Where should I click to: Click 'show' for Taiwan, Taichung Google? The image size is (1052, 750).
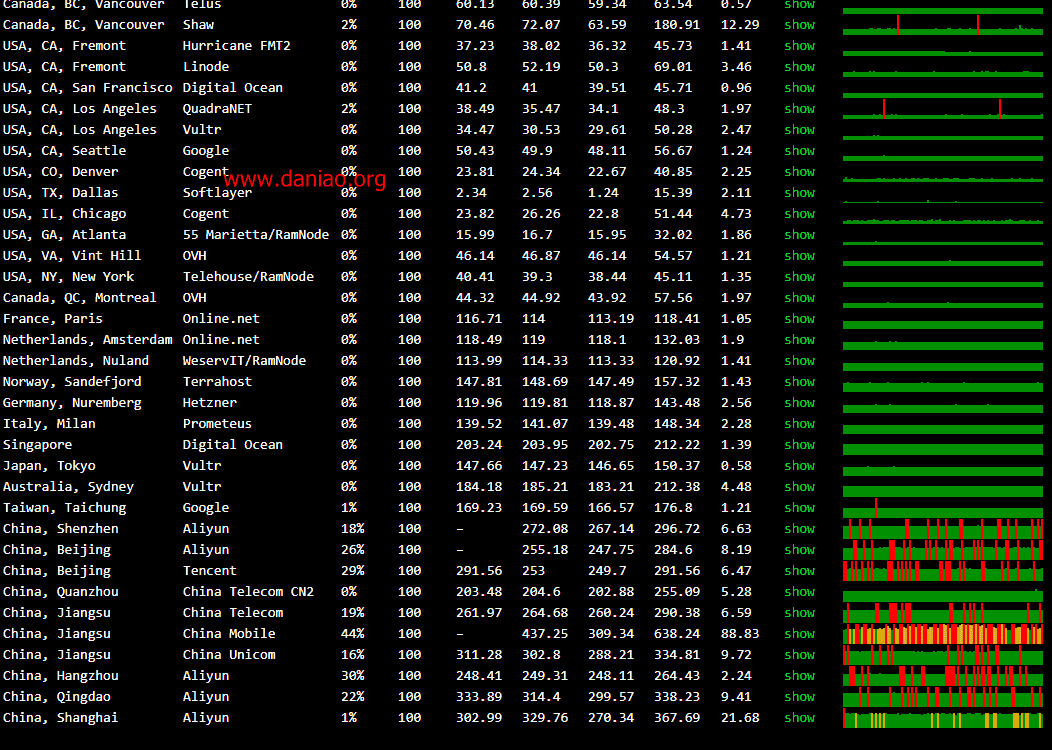click(x=800, y=508)
